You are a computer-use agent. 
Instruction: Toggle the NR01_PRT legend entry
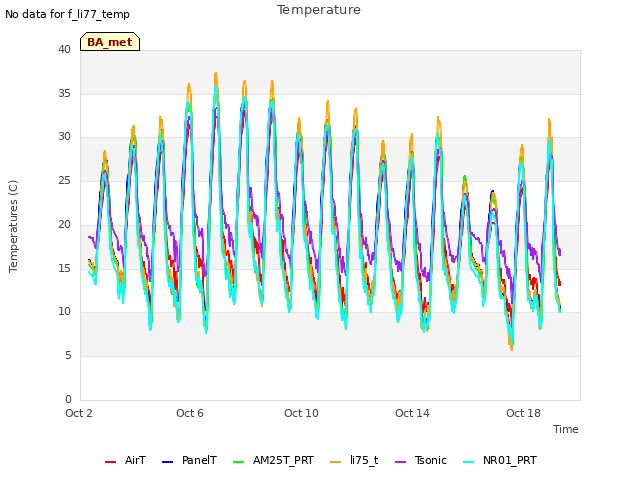pyautogui.click(x=500, y=460)
